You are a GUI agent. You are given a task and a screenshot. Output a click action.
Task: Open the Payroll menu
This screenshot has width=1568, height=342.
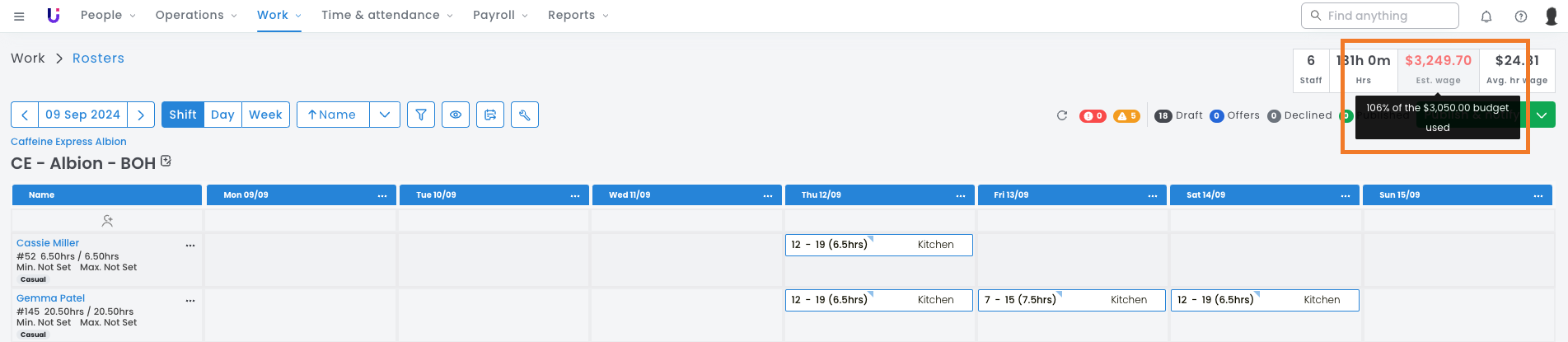[x=500, y=16]
